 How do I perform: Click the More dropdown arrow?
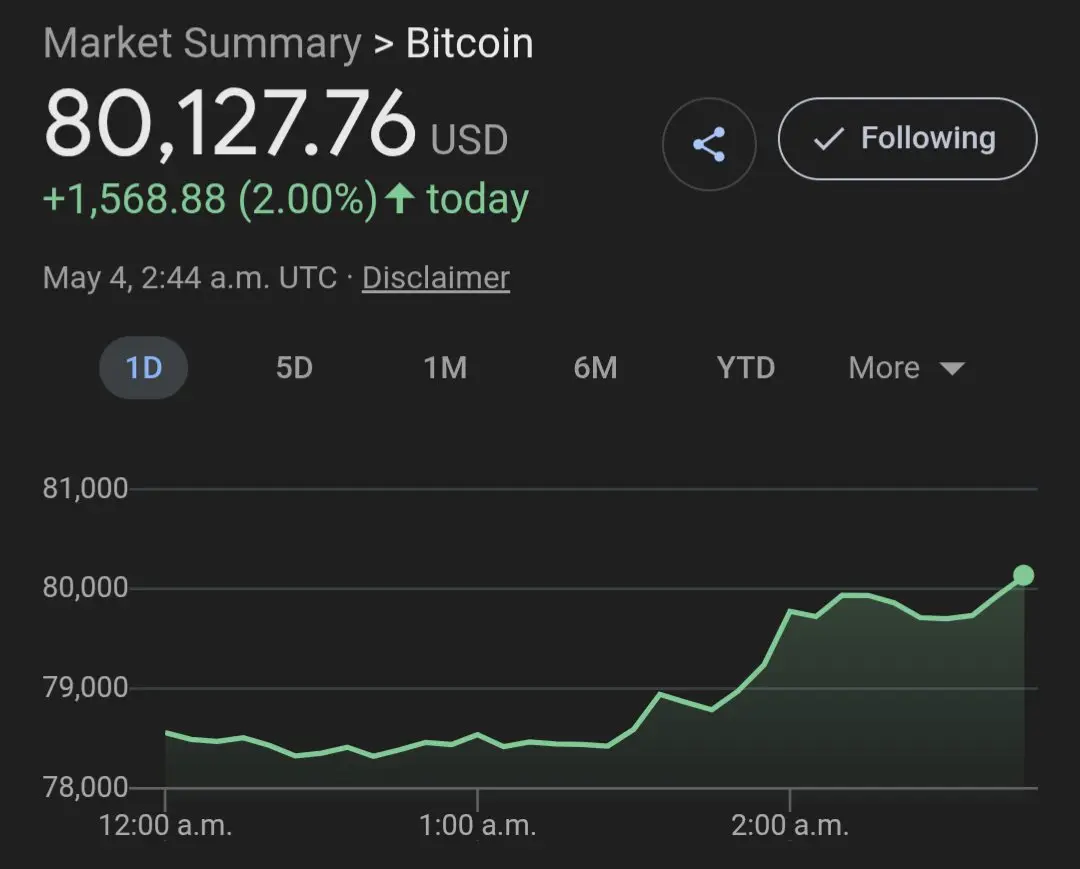(952, 368)
